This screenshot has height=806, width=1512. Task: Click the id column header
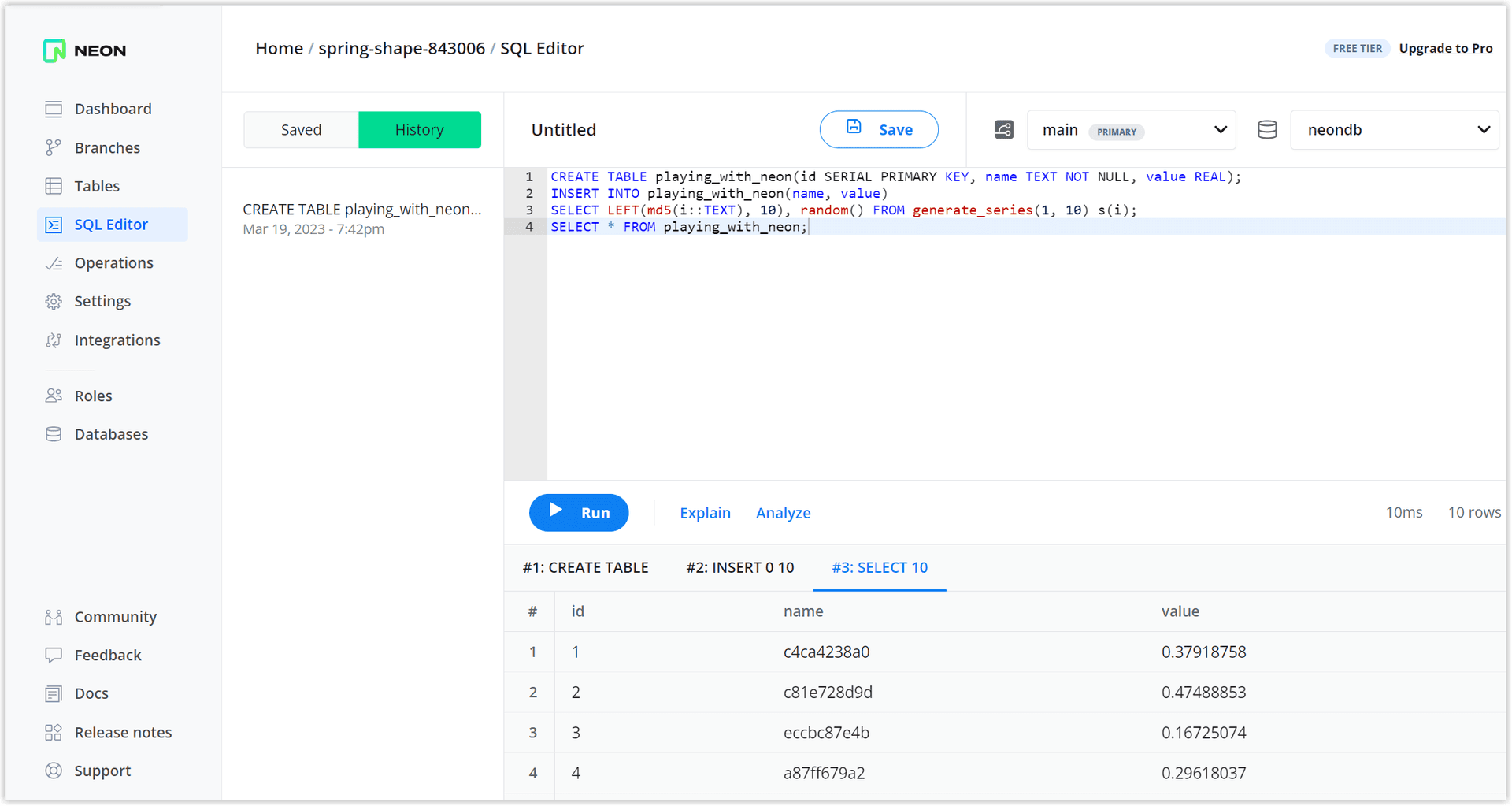(578, 611)
